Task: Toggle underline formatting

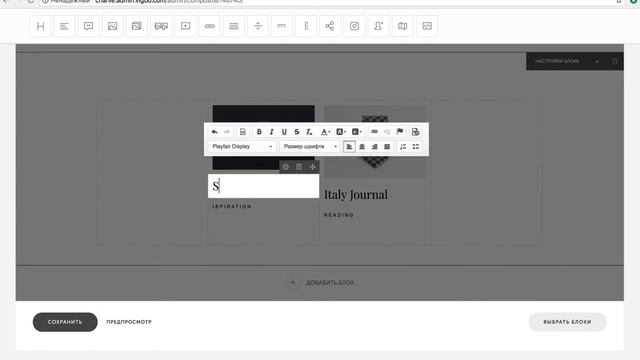Action: (284, 132)
